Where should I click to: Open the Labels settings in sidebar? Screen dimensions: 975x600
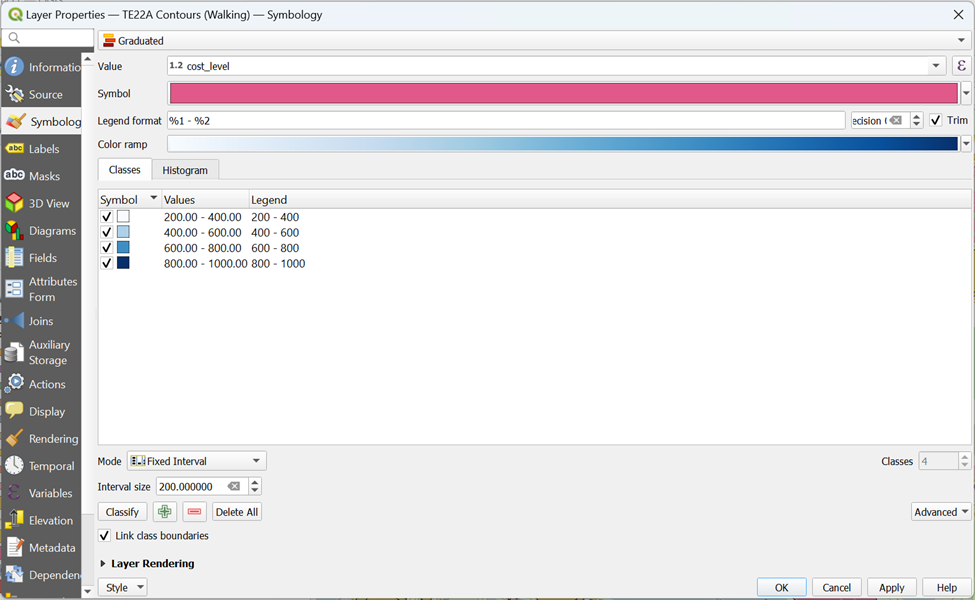coord(43,149)
